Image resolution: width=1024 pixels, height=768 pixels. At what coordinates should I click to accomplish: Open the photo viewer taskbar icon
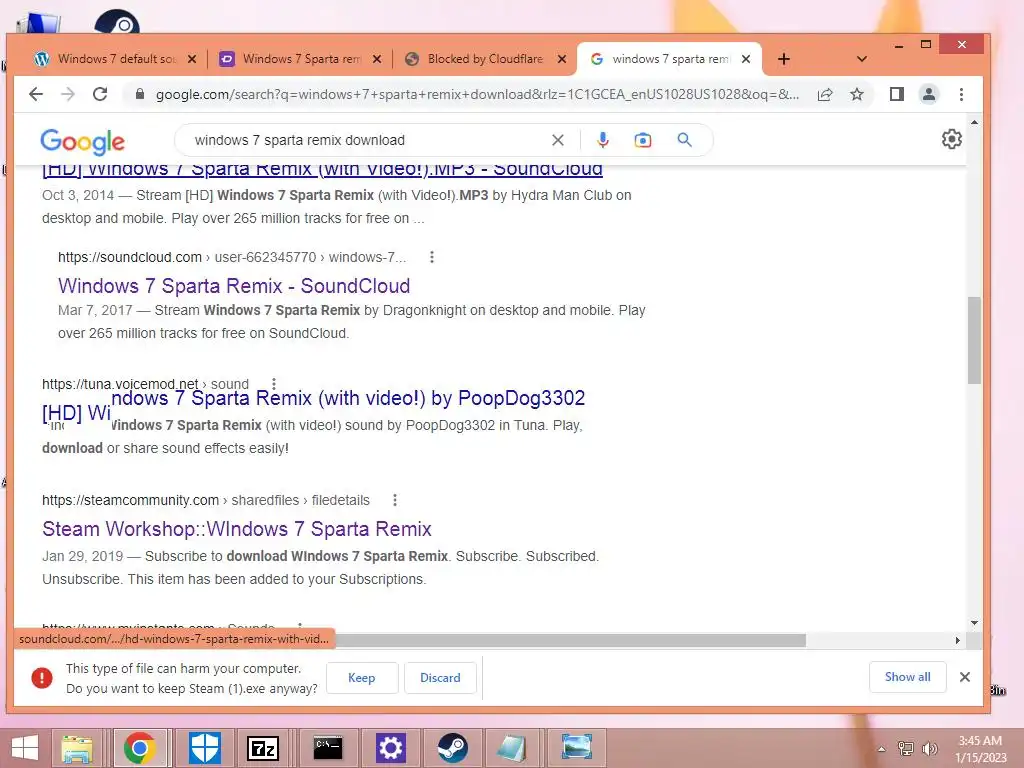coord(577,748)
